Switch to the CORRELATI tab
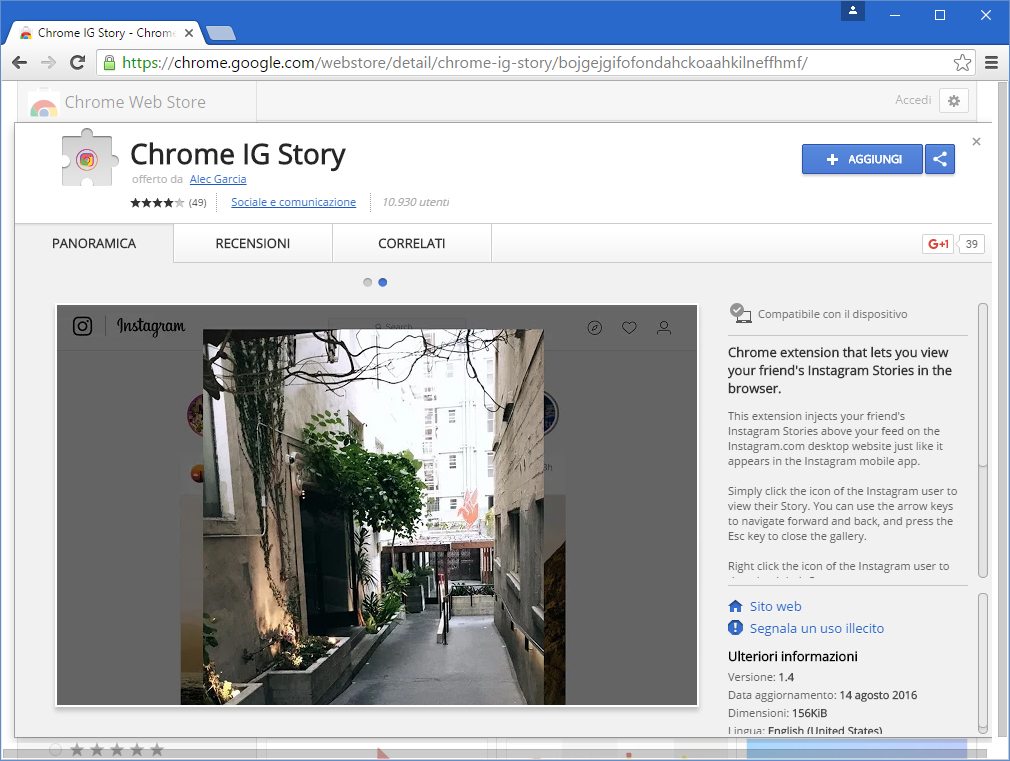This screenshot has height=761, width=1010. click(412, 244)
